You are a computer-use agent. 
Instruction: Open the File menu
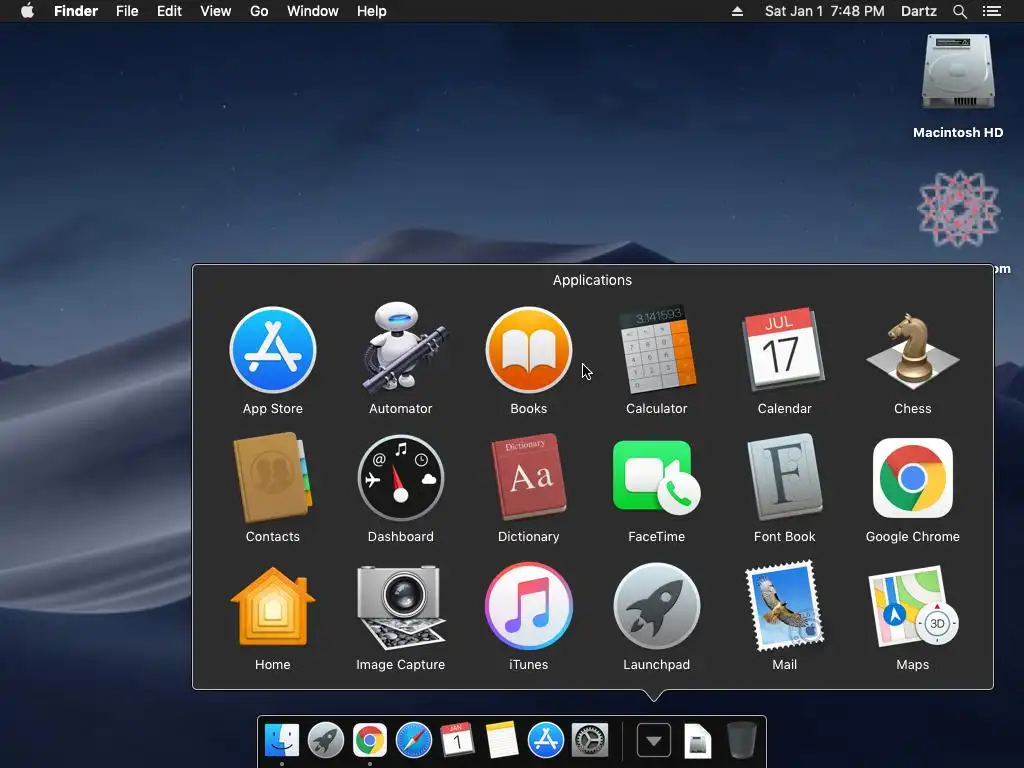[127, 11]
